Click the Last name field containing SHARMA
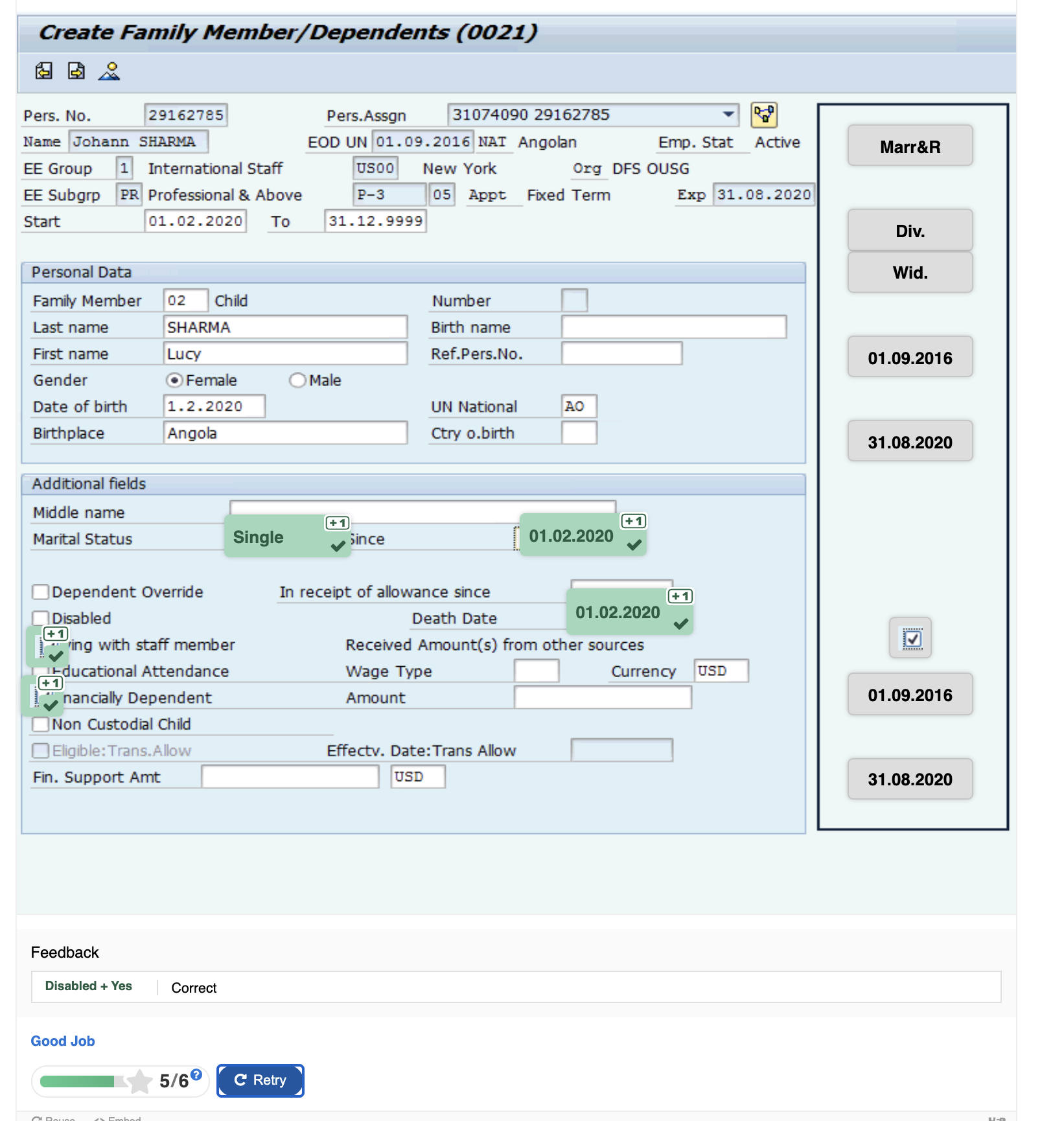Viewport: 1064px width, 1121px height. pyautogui.click(x=285, y=327)
